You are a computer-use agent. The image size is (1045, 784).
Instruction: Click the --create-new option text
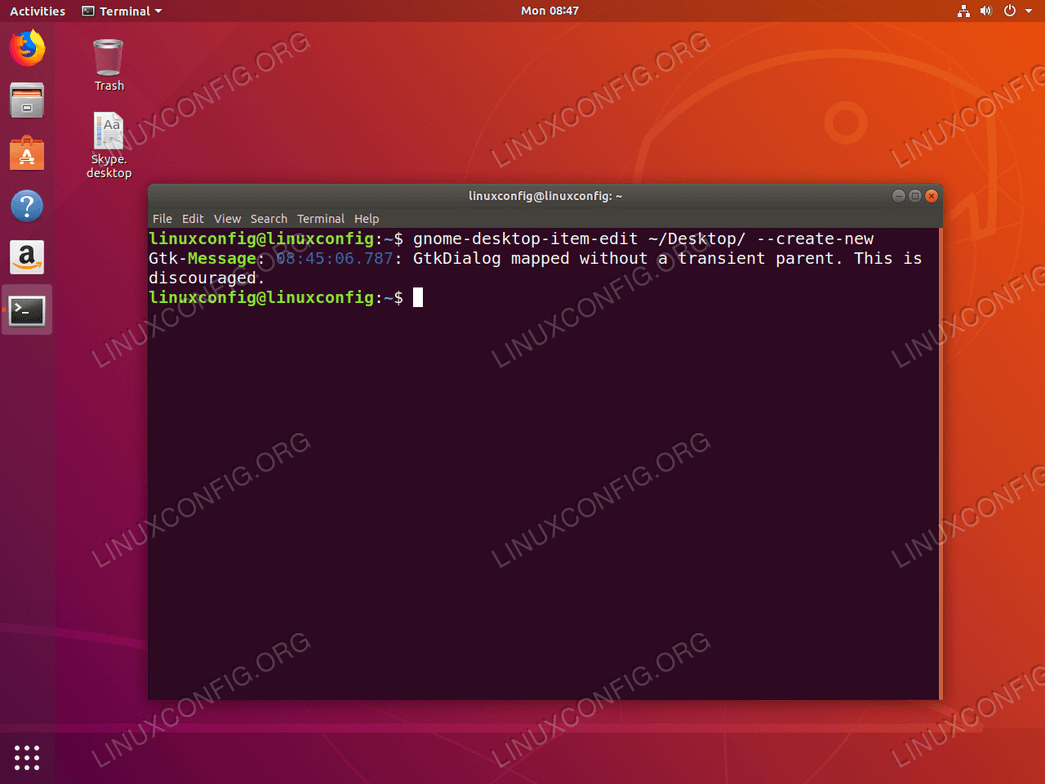pyautogui.click(x=815, y=239)
